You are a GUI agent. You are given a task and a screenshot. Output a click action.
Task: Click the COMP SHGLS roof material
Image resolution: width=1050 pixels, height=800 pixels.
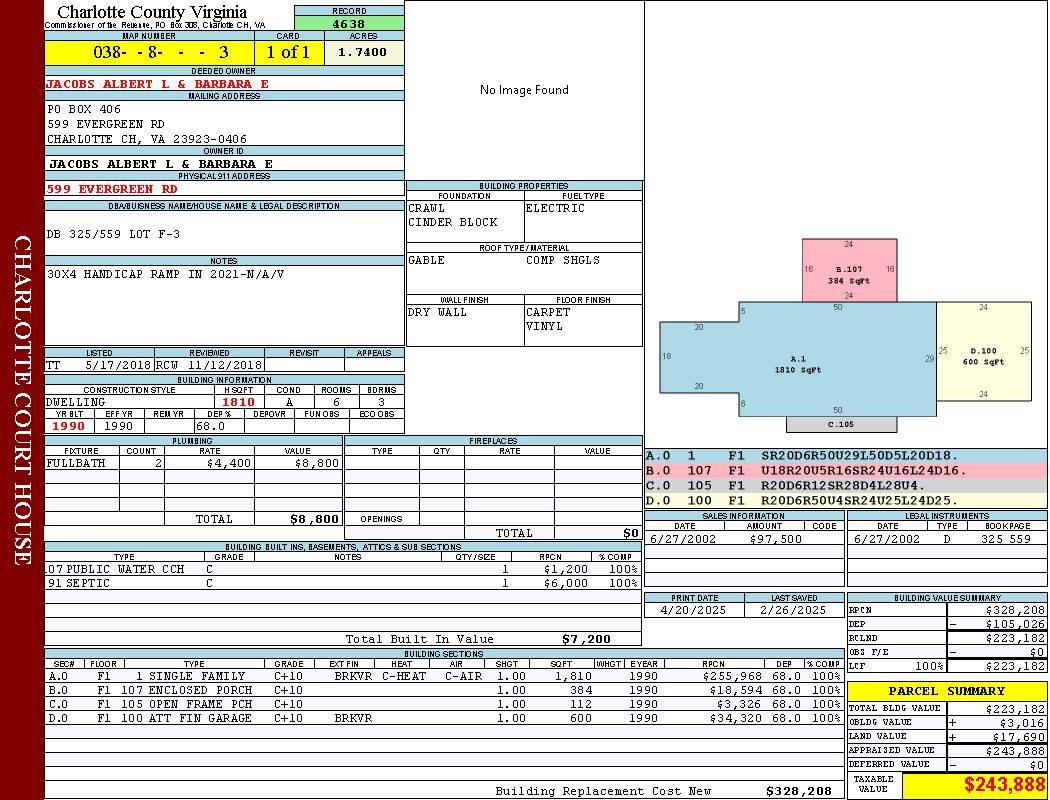tap(562, 260)
